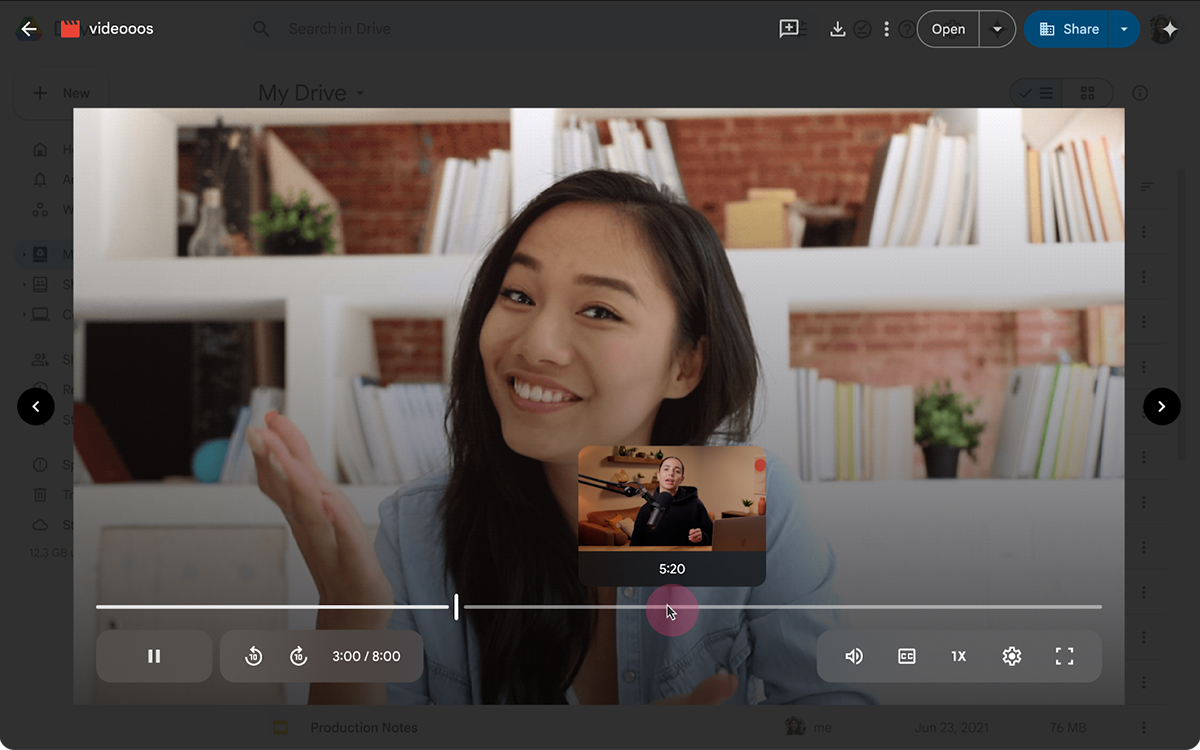
Task: Change playback speed via the 1X button
Action: coord(959,656)
